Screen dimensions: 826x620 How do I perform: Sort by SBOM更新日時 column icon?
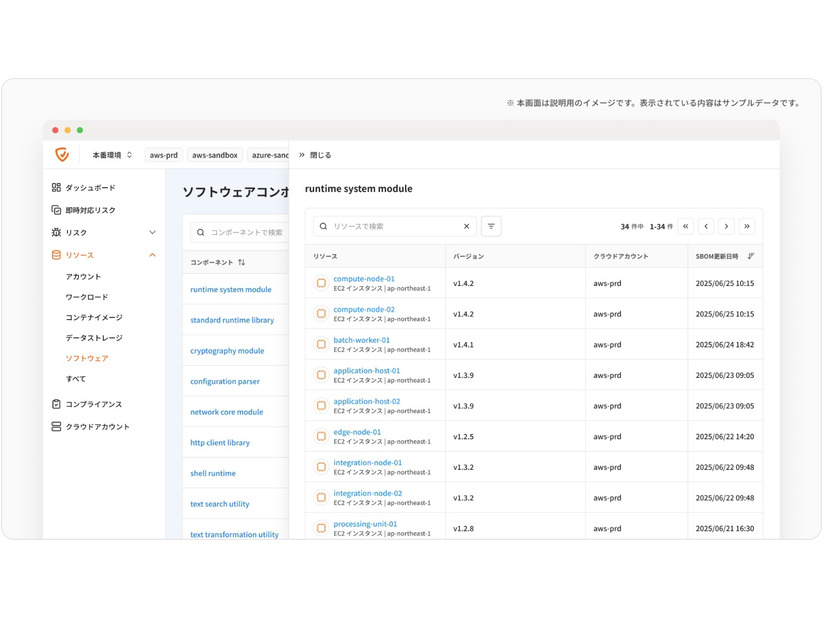[x=751, y=257]
